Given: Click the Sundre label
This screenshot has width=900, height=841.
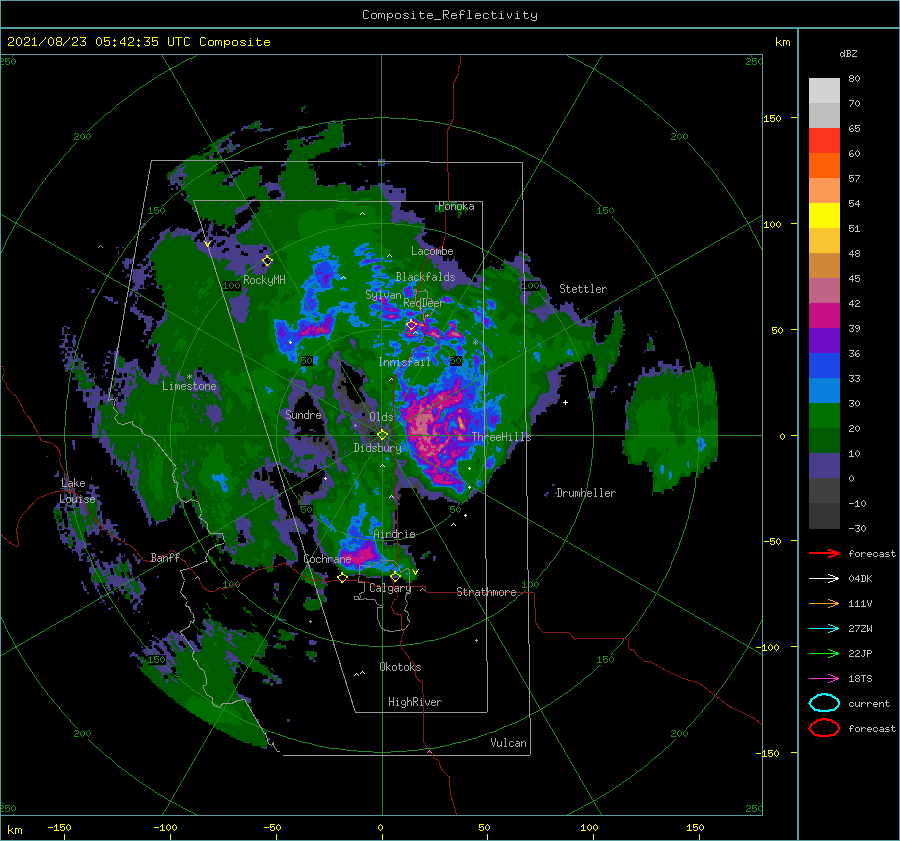Looking at the screenshot, I should coord(304,414).
